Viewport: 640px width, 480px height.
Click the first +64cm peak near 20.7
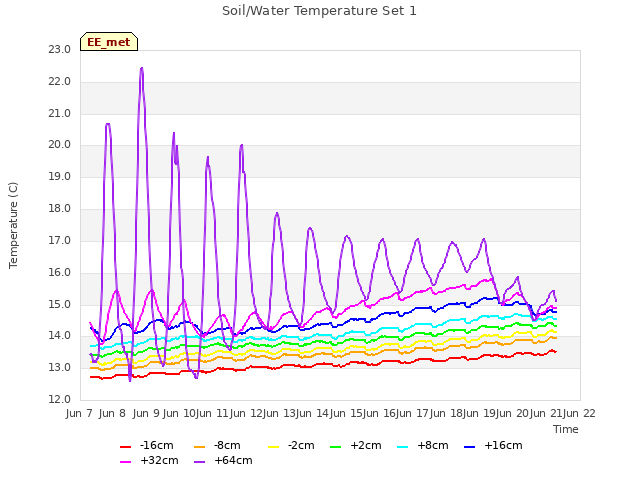tap(108, 124)
